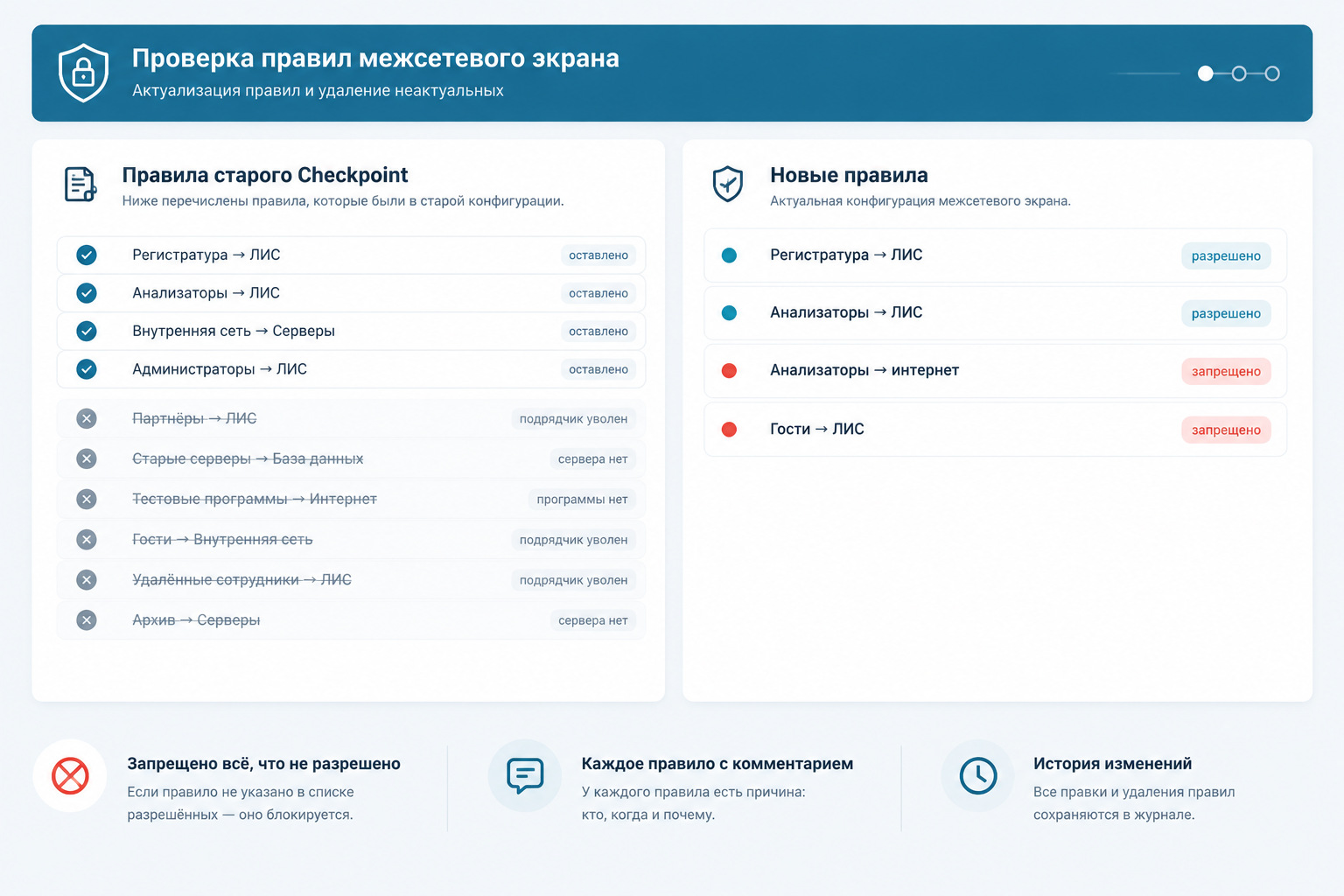
Task: Select the third step indicator dot
Action: click(x=1272, y=73)
